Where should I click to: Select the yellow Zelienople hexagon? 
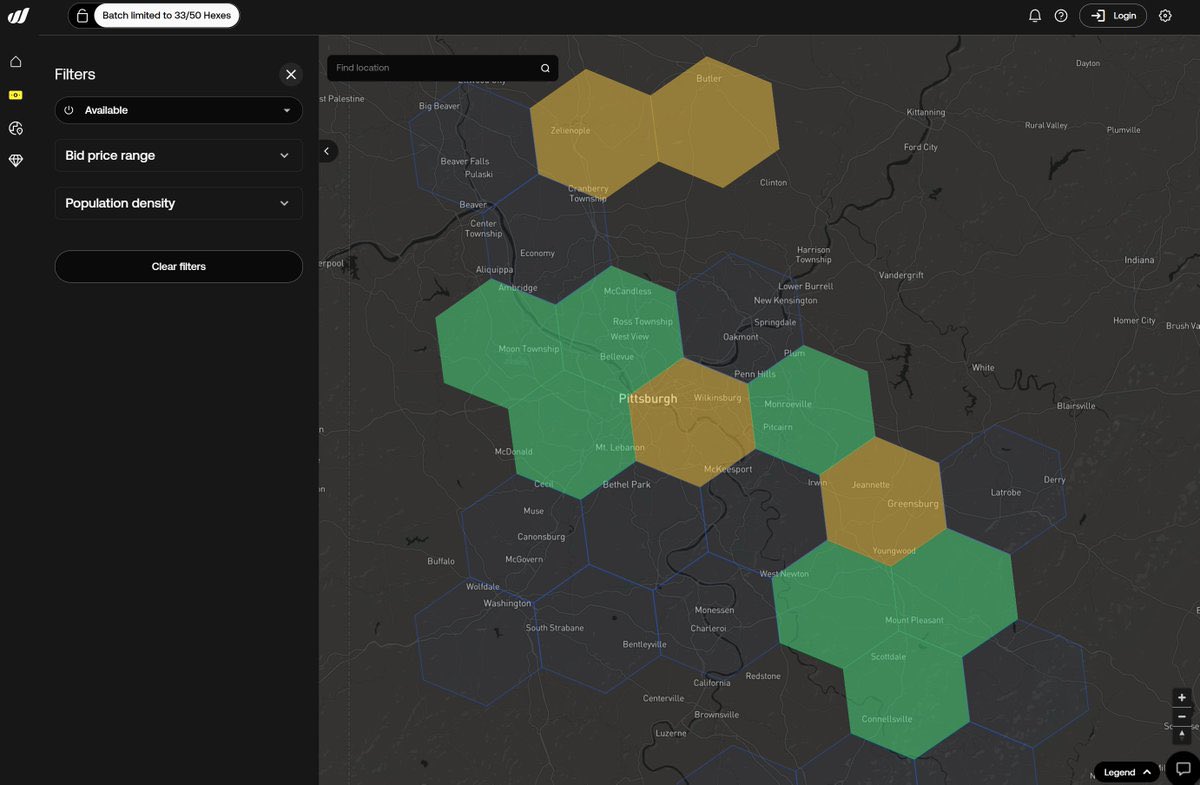[592, 135]
